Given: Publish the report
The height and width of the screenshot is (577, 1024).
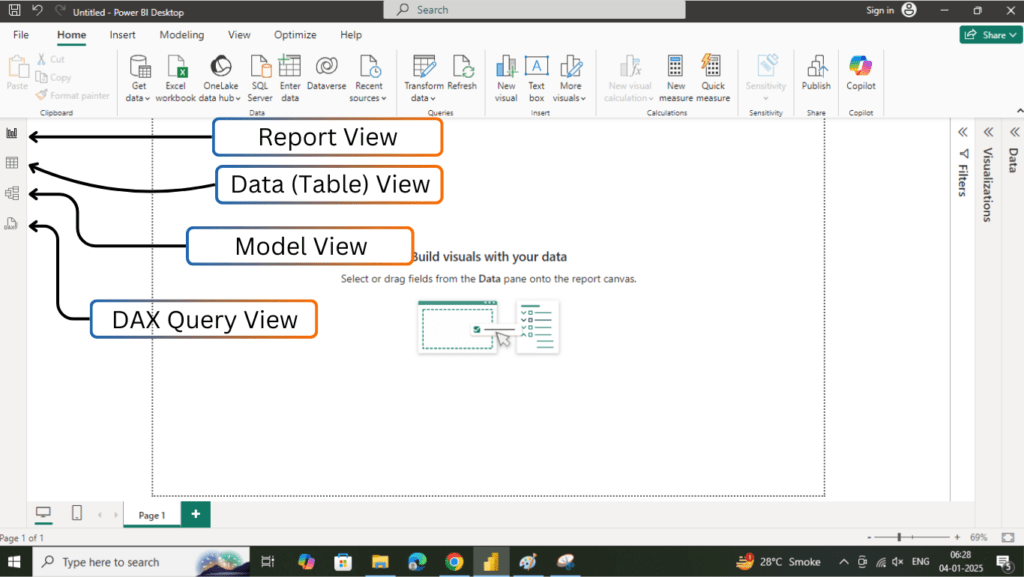Looking at the screenshot, I should pyautogui.click(x=816, y=73).
